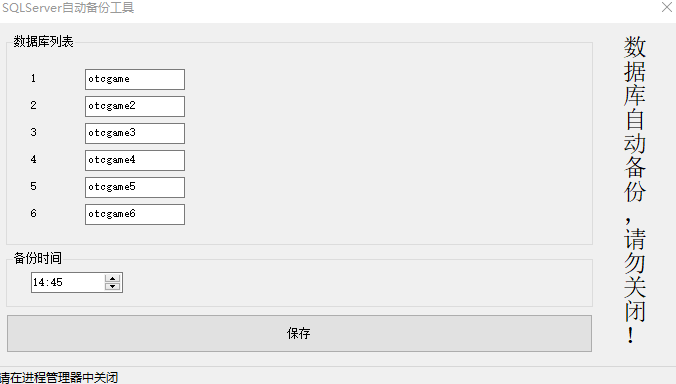Viewport: 676px width, 384px height.
Task: Select the otcgame2 database text box
Action: [135, 106]
